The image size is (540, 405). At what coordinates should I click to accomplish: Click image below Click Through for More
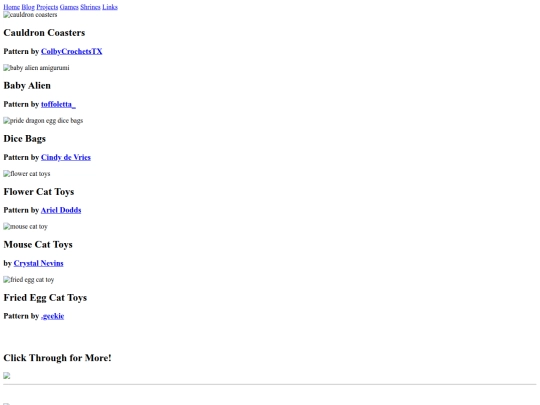pyautogui.click(x=7, y=375)
